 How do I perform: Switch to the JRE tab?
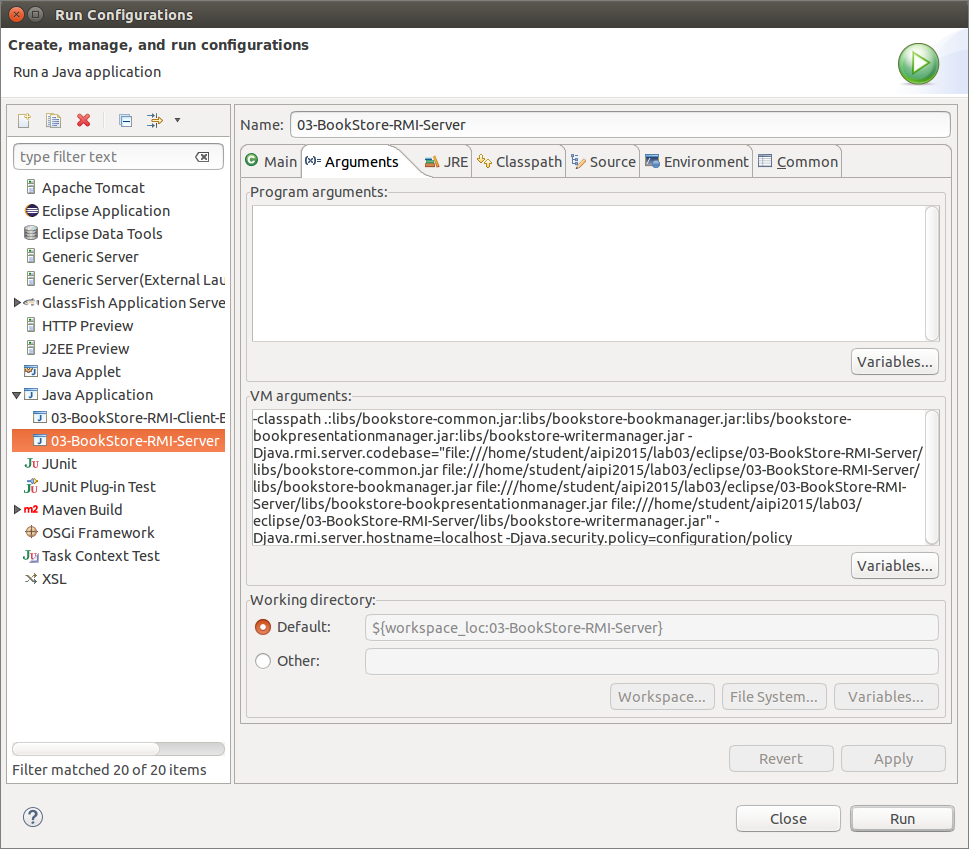point(446,162)
